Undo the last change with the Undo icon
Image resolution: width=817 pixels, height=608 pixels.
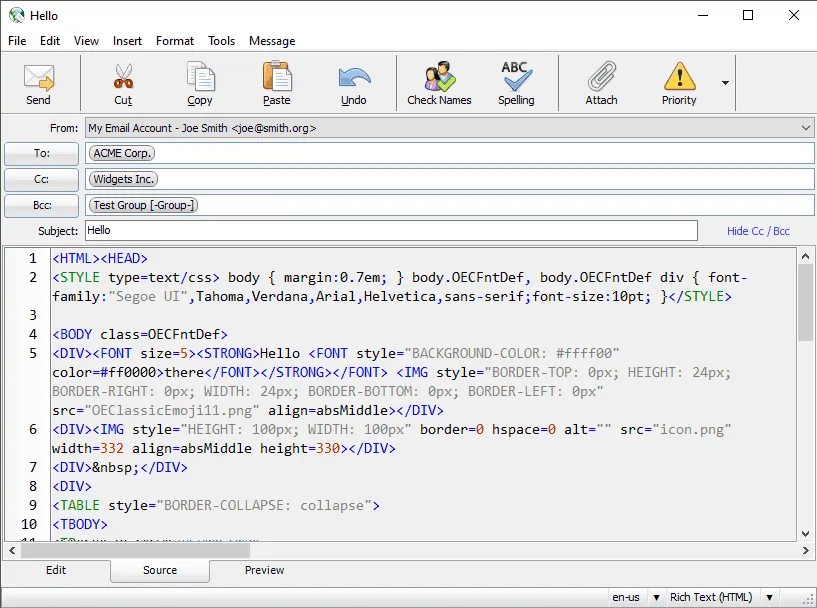(353, 83)
